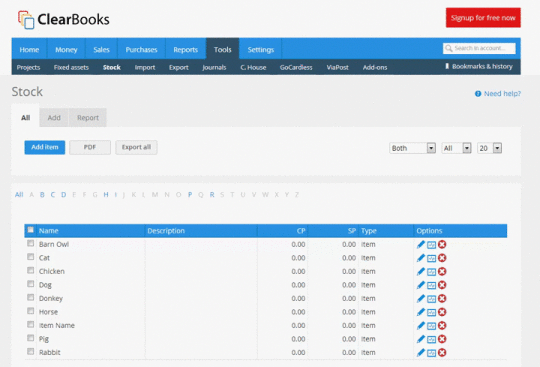The image size is (540, 367).
Task: Click Signup for free now button
Action: (483, 18)
